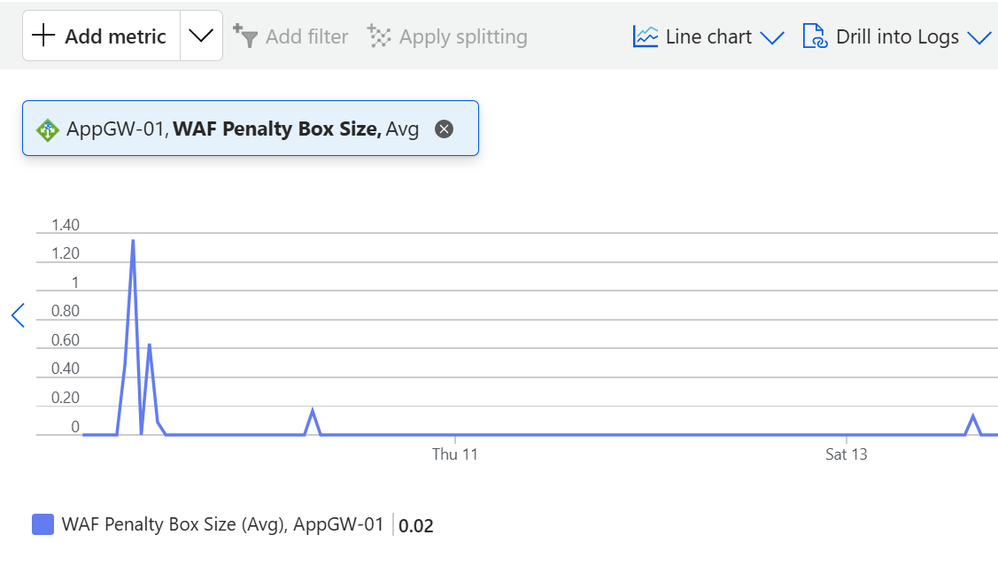998x567 pixels.
Task: Remove the WAF Penalty Box Size metric
Action: (444, 129)
